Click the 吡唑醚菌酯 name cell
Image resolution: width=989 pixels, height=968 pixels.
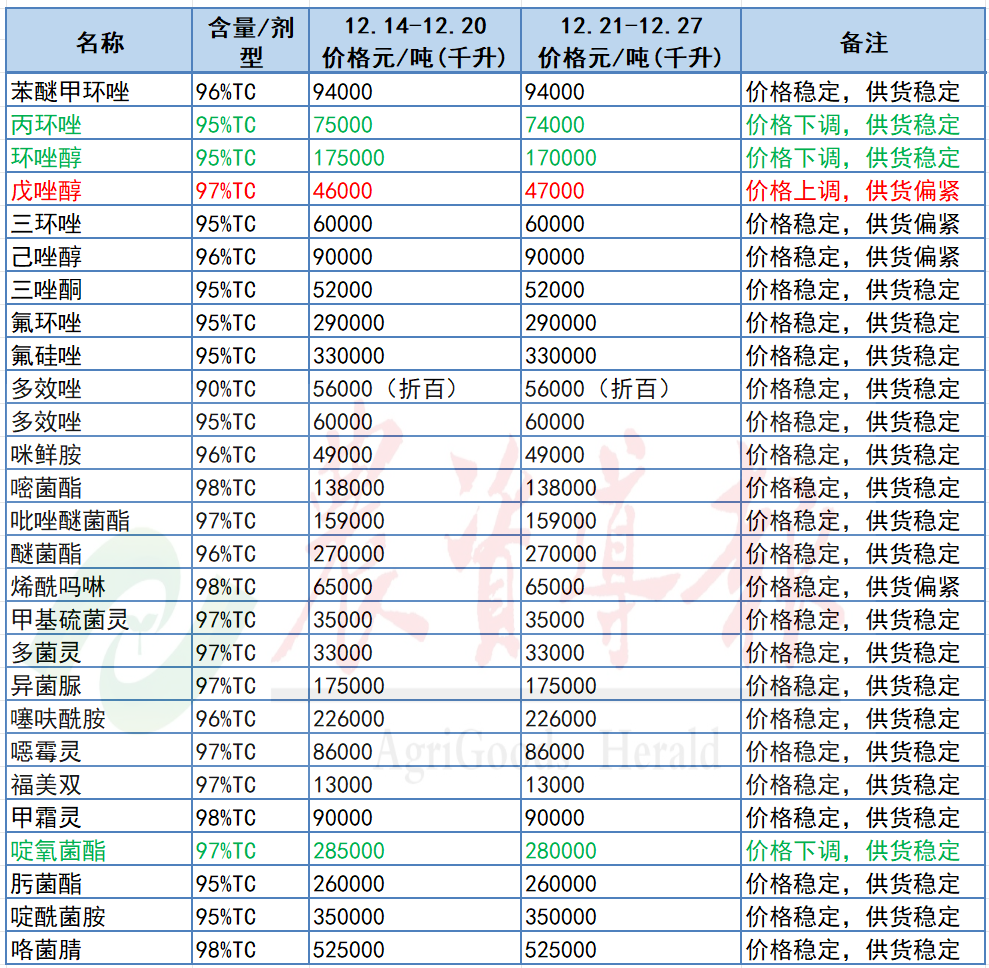pos(70,521)
